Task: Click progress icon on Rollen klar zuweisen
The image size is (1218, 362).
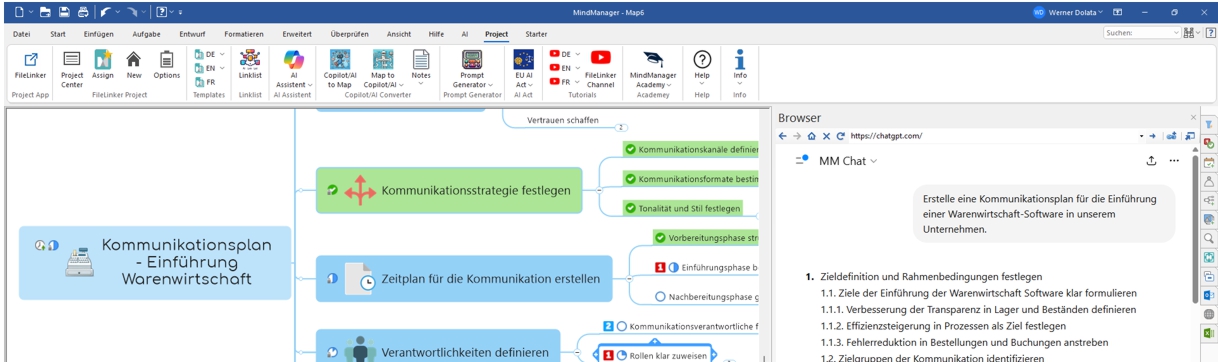Action: [x=622, y=355]
